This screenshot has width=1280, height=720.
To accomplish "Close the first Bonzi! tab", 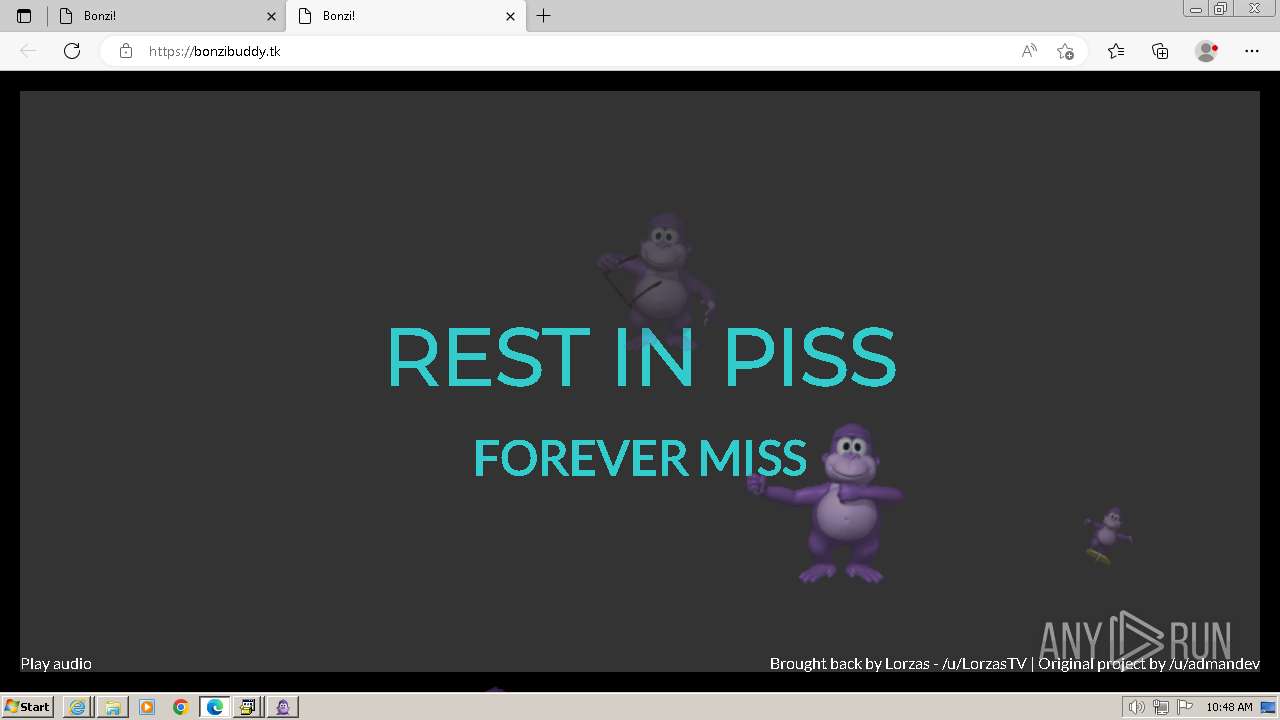I will (271, 16).
